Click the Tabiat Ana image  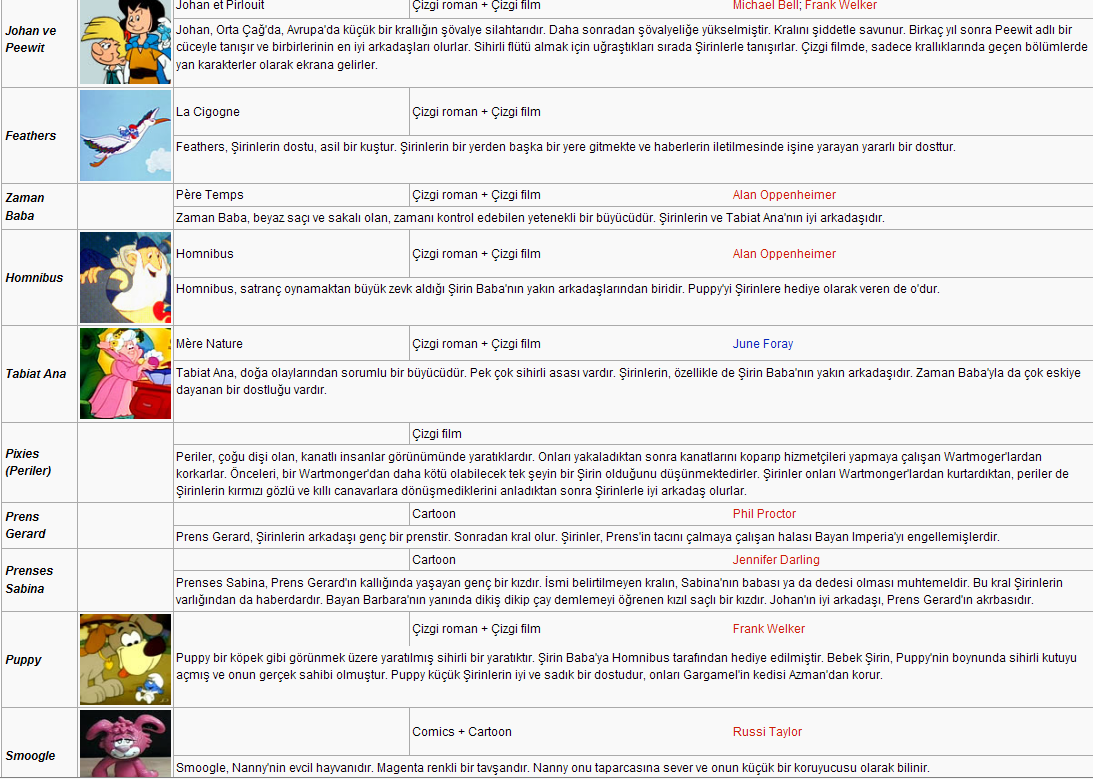click(x=125, y=373)
